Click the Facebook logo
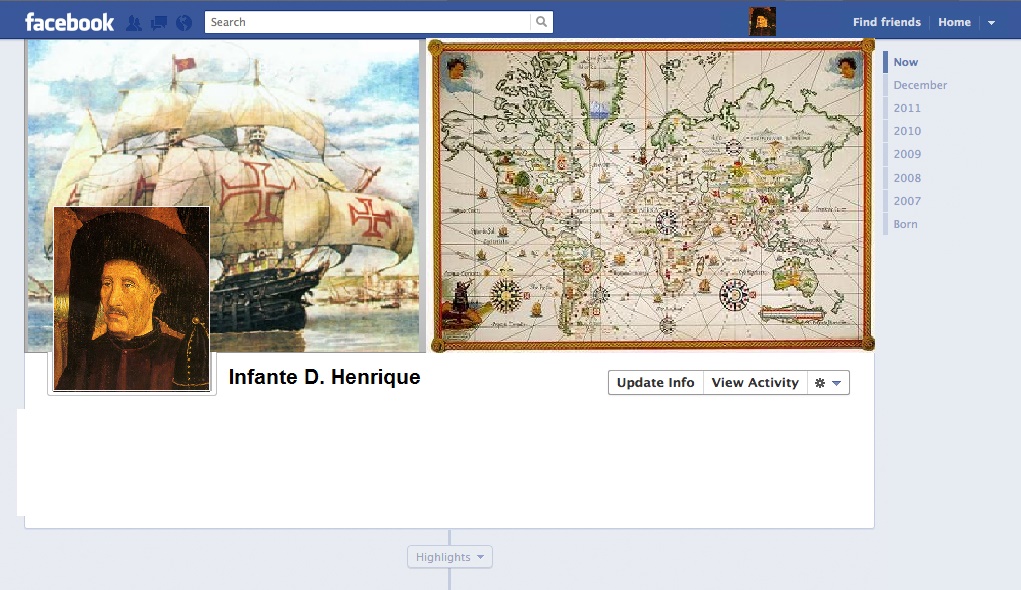Image resolution: width=1021 pixels, height=590 pixels. pos(69,22)
